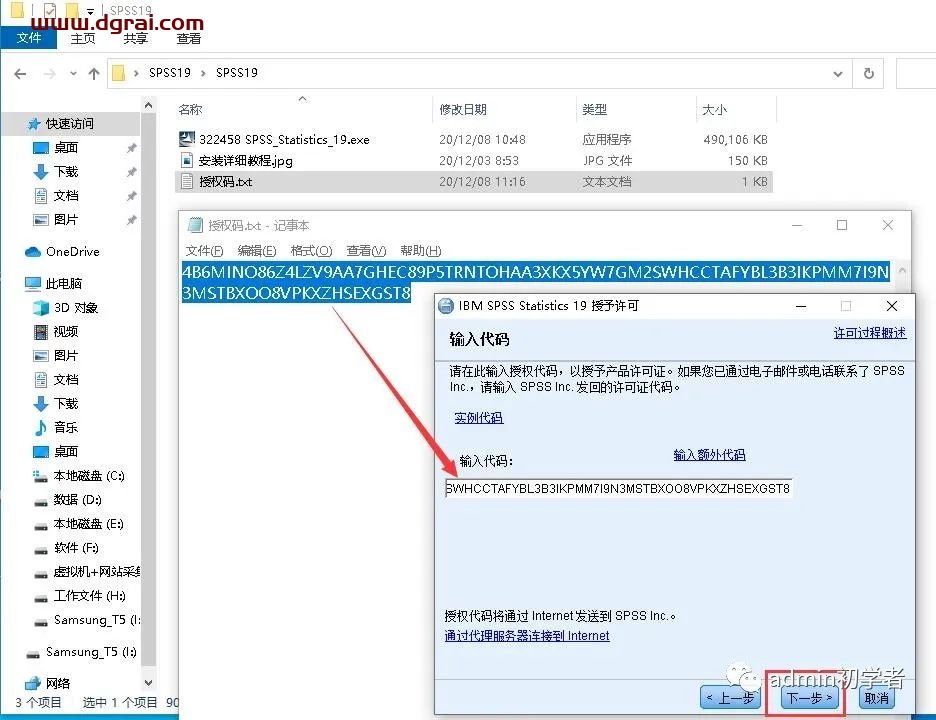Open 桌面 under quick access

pos(66,147)
